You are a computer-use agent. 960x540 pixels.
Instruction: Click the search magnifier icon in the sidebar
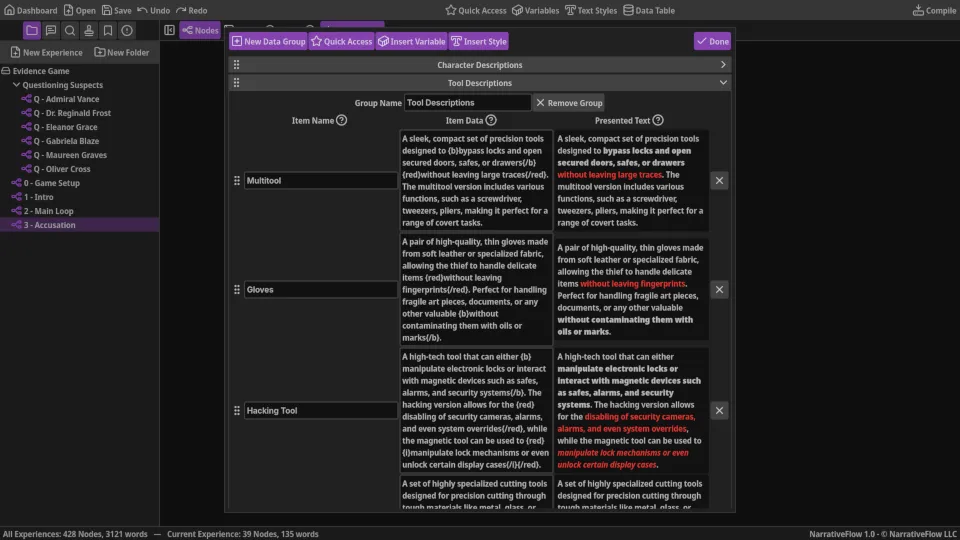pyautogui.click(x=70, y=31)
